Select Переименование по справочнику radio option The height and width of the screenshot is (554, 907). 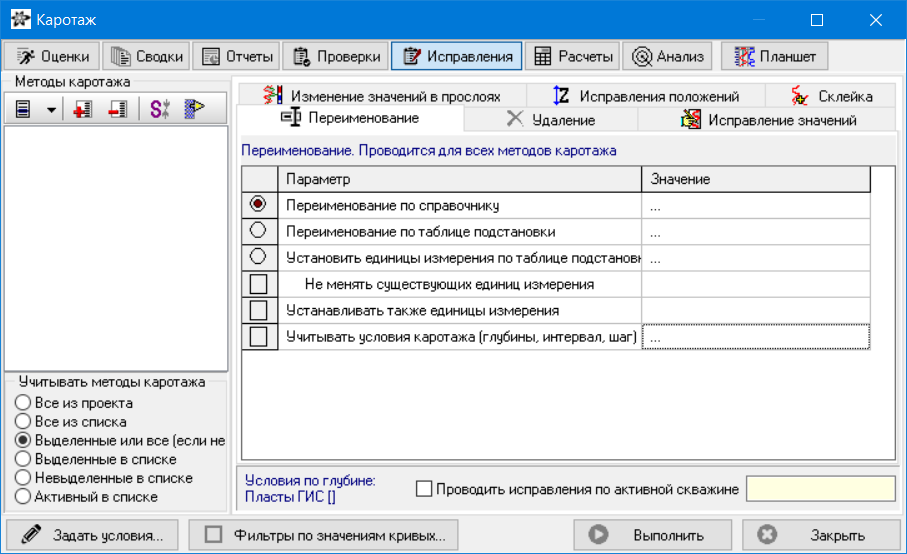[x=258, y=204]
